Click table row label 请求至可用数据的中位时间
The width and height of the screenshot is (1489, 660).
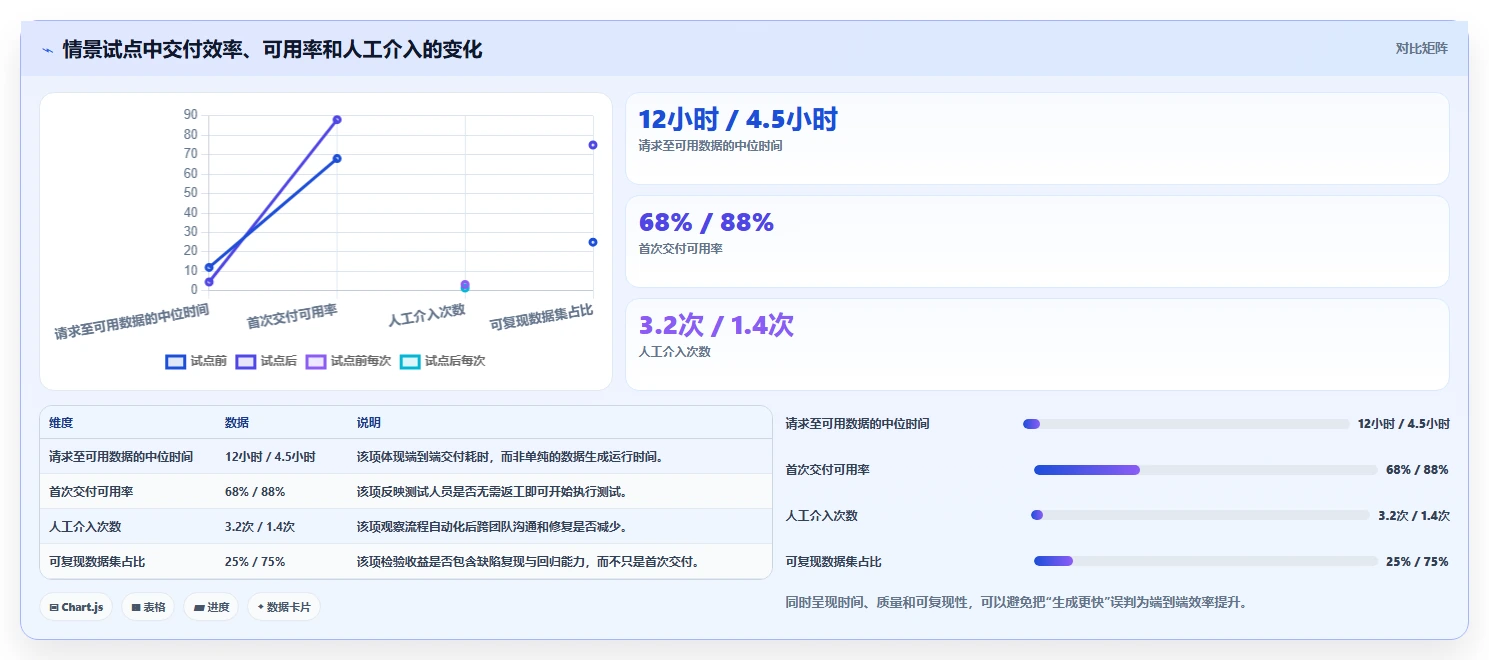(x=121, y=456)
